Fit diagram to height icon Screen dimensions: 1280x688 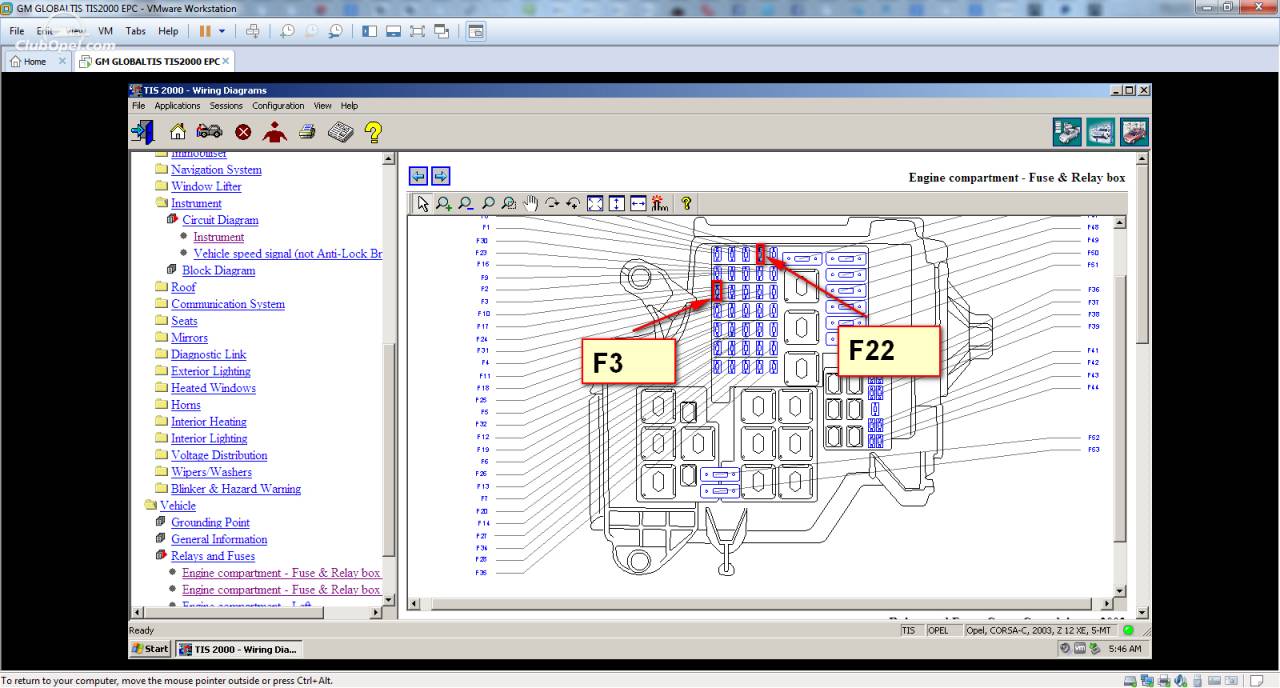click(616, 203)
